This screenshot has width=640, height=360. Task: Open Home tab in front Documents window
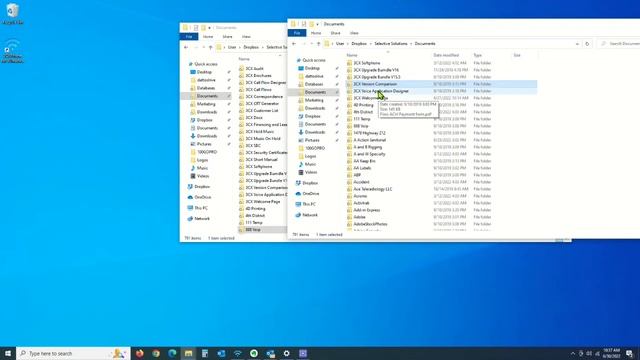316,33
